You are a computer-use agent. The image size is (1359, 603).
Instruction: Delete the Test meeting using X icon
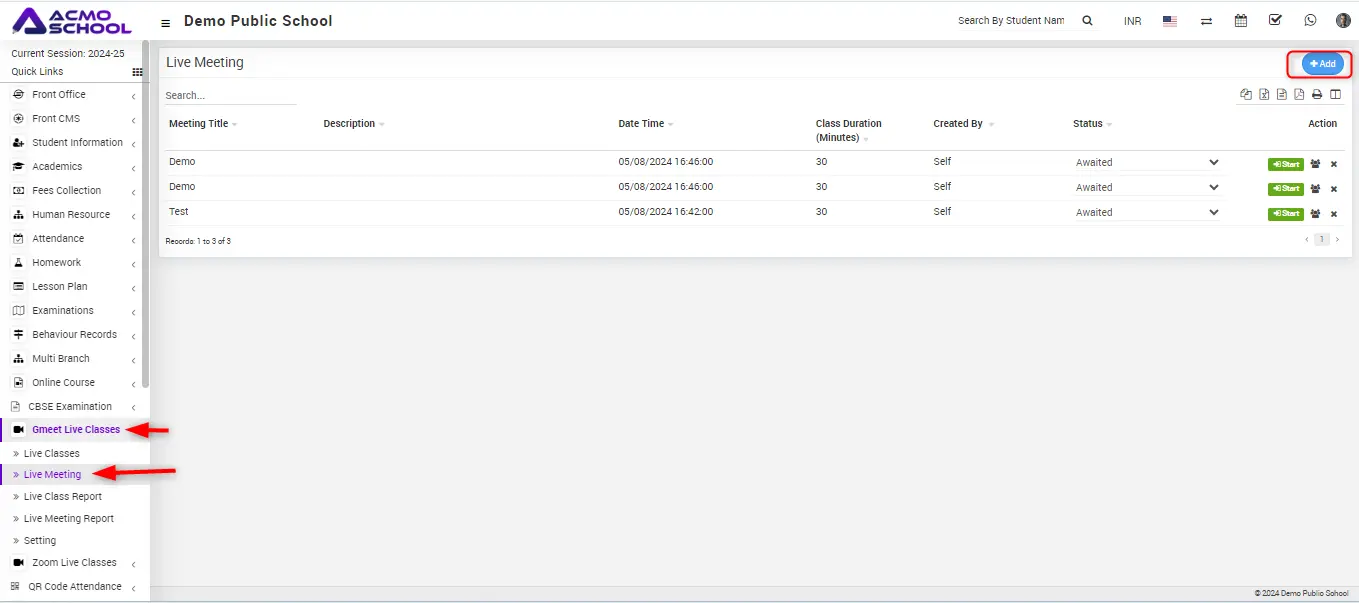point(1334,214)
